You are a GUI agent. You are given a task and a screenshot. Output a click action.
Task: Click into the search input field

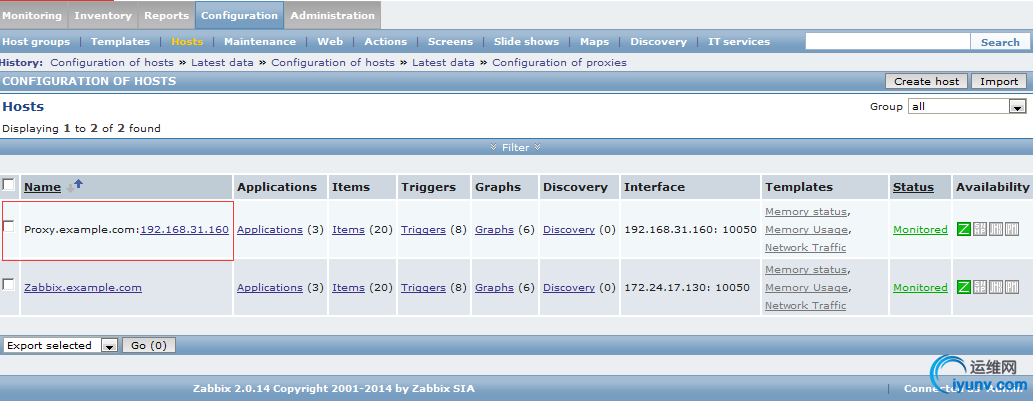tap(887, 41)
